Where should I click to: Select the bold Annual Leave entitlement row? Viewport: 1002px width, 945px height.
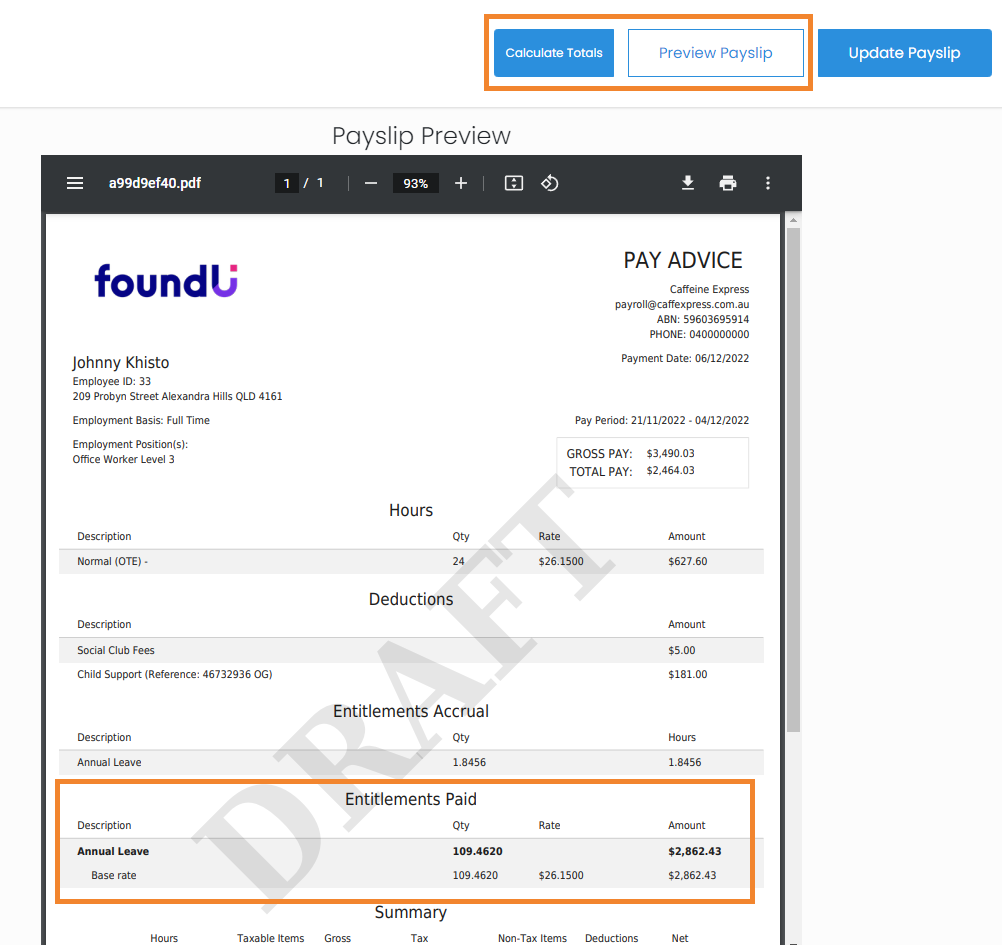pyautogui.click(x=411, y=852)
